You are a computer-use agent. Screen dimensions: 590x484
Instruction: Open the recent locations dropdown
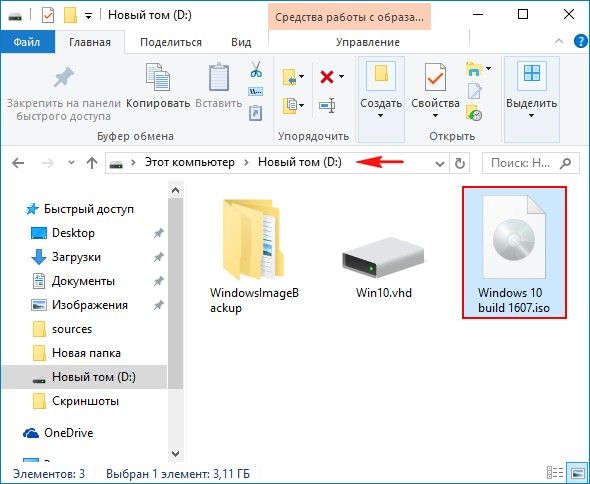click(71, 163)
